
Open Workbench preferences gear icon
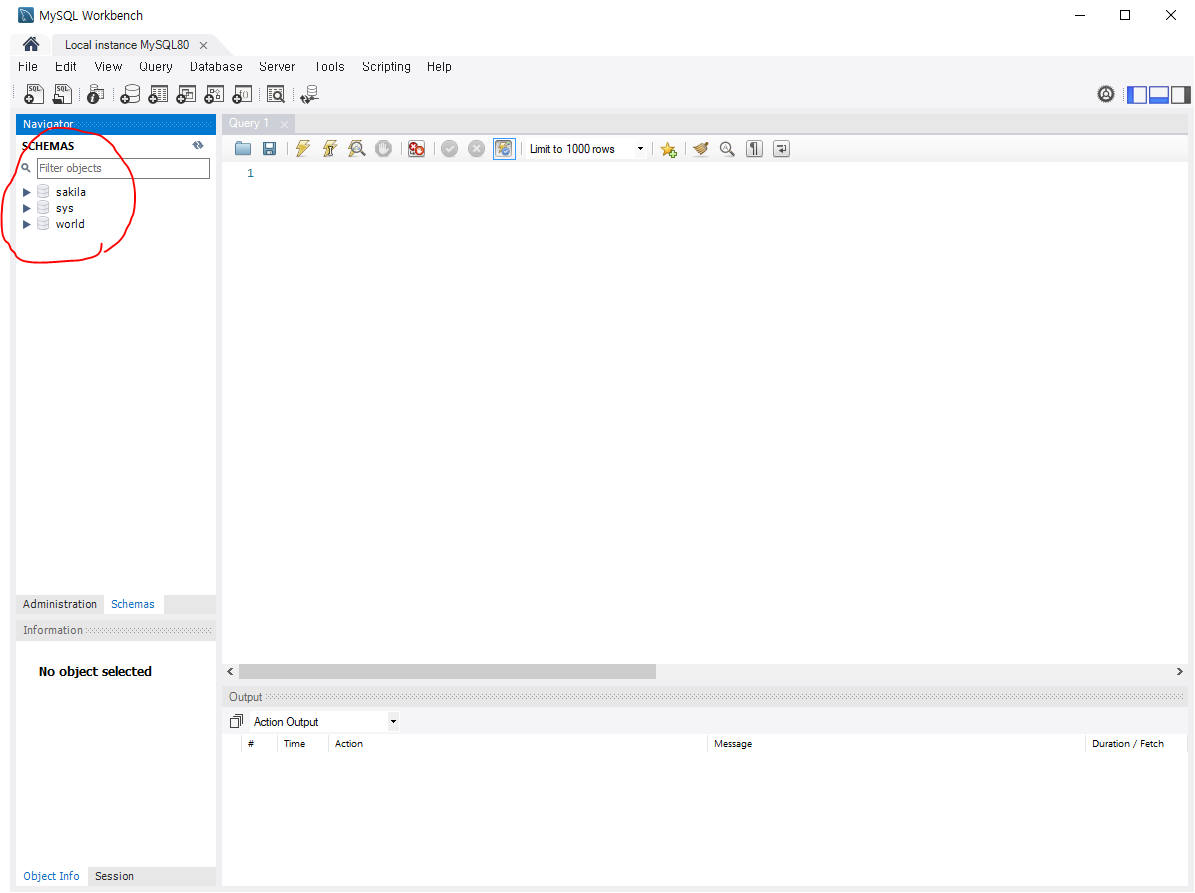coord(1106,94)
